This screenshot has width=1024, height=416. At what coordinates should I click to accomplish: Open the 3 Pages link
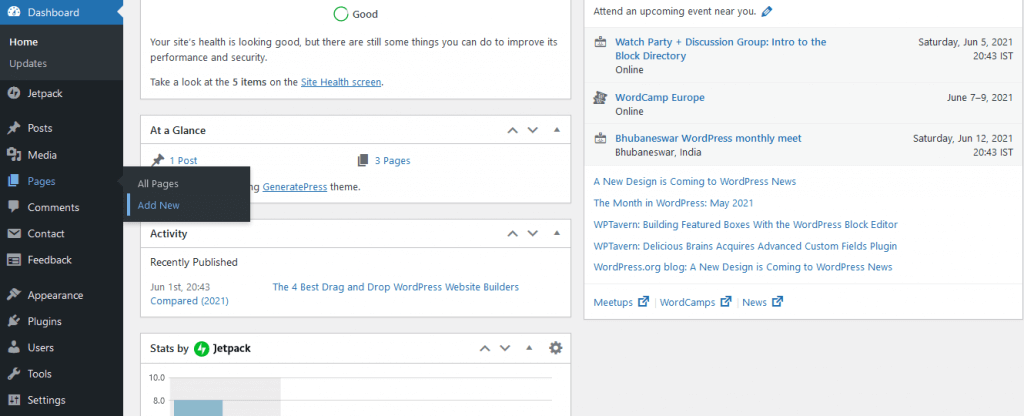392,161
